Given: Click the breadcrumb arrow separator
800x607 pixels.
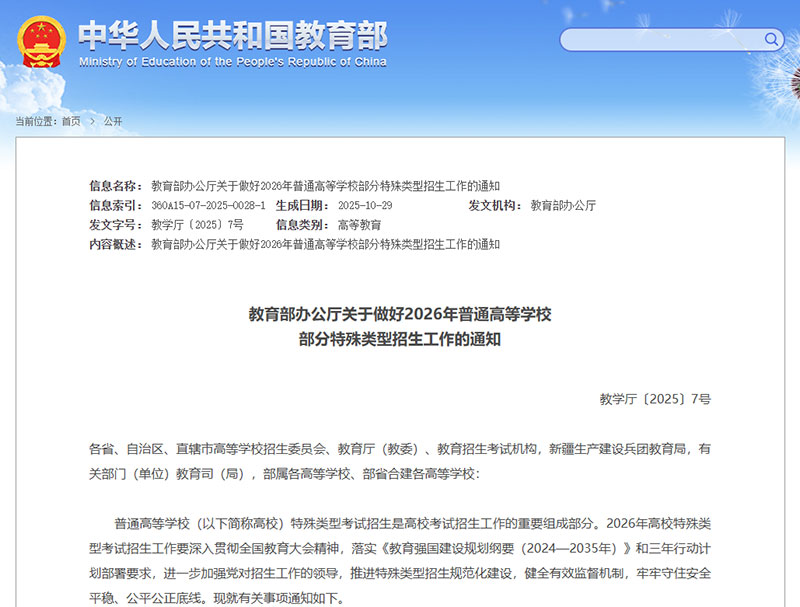Looking at the screenshot, I should [92, 121].
